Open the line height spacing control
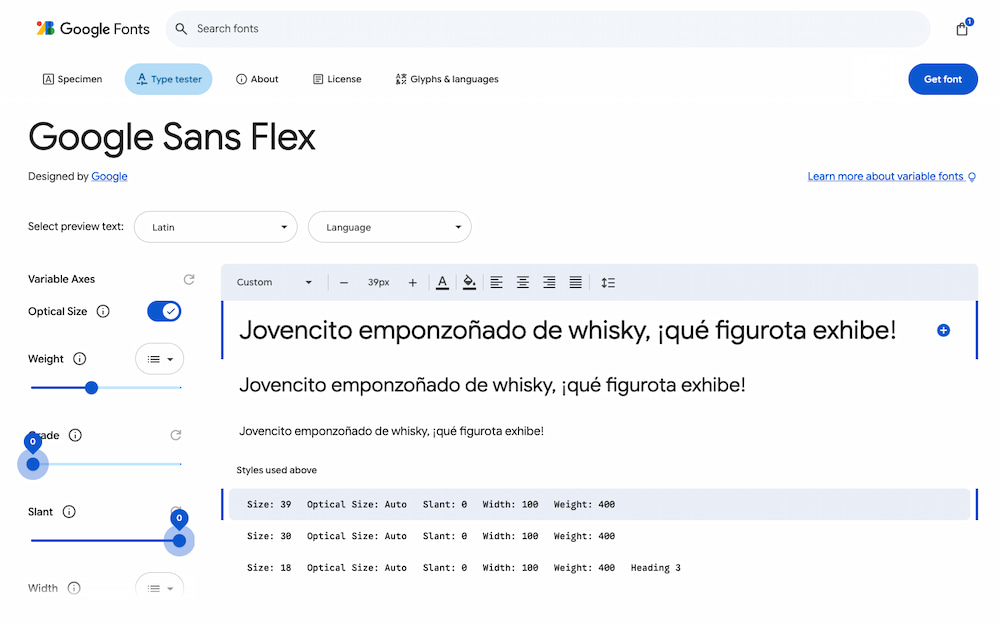Image resolution: width=1000 pixels, height=625 pixels. pos(608,283)
